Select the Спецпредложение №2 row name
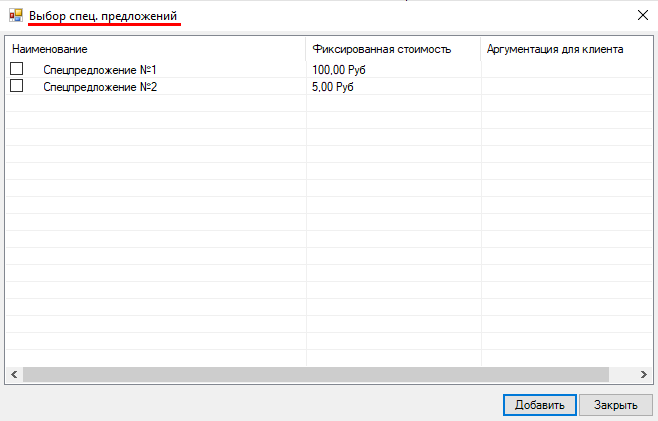Image resolution: width=658 pixels, height=421 pixels. 100,87
